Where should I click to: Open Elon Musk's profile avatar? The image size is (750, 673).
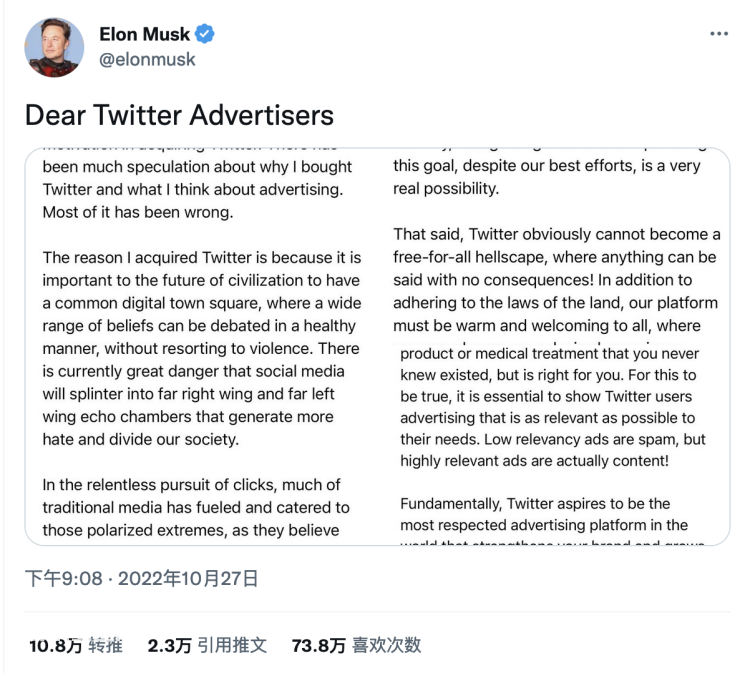54,47
